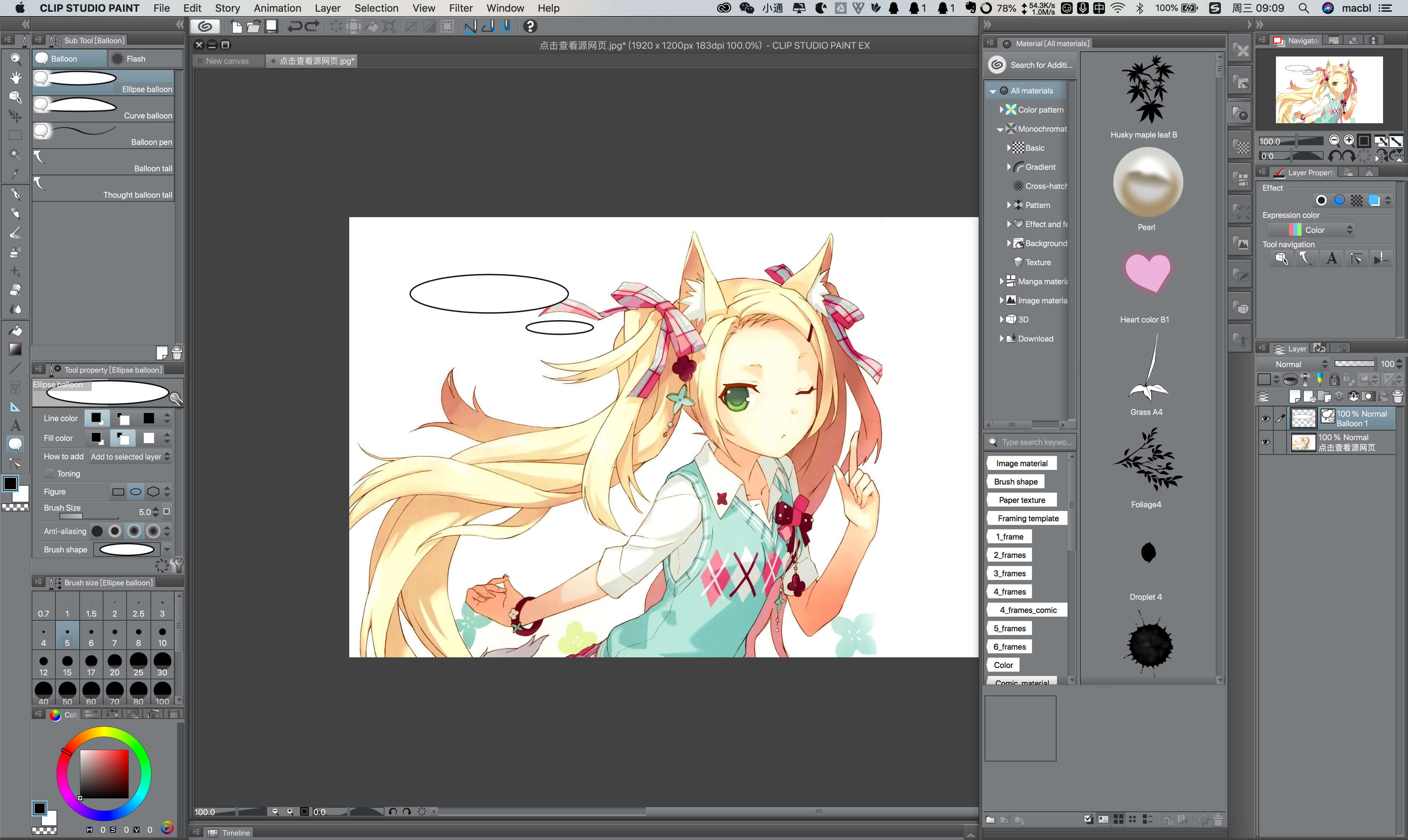Select the Gradient tool
1408x840 pixels.
15,350
